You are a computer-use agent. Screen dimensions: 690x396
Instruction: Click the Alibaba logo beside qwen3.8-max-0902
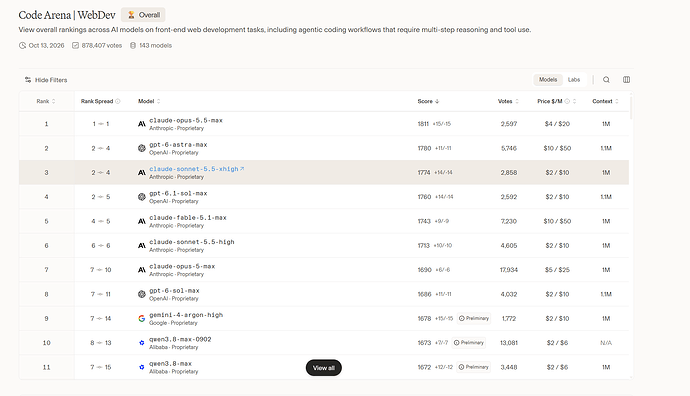142,343
